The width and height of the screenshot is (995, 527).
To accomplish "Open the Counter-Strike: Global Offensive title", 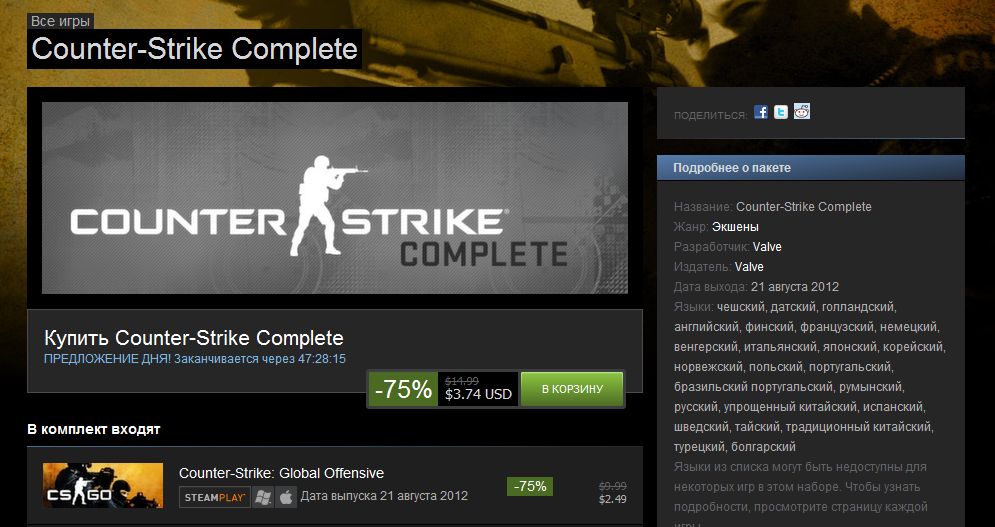I will (x=281, y=473).
